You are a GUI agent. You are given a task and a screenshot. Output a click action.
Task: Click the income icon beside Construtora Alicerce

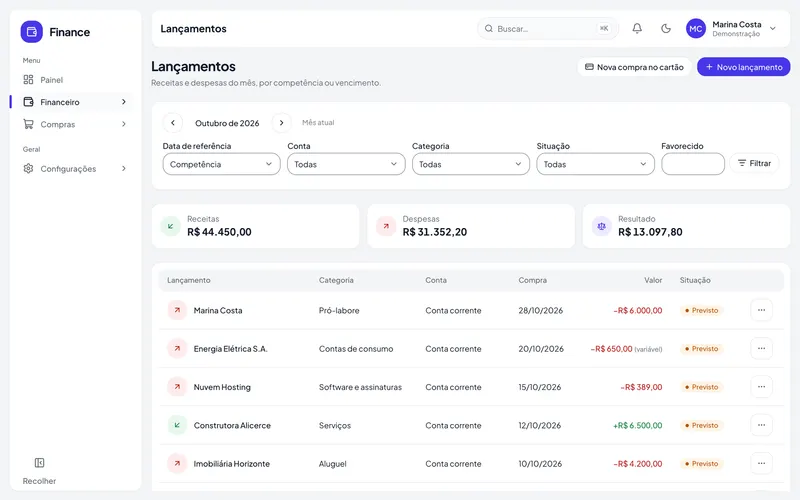[x=177, y=425]
